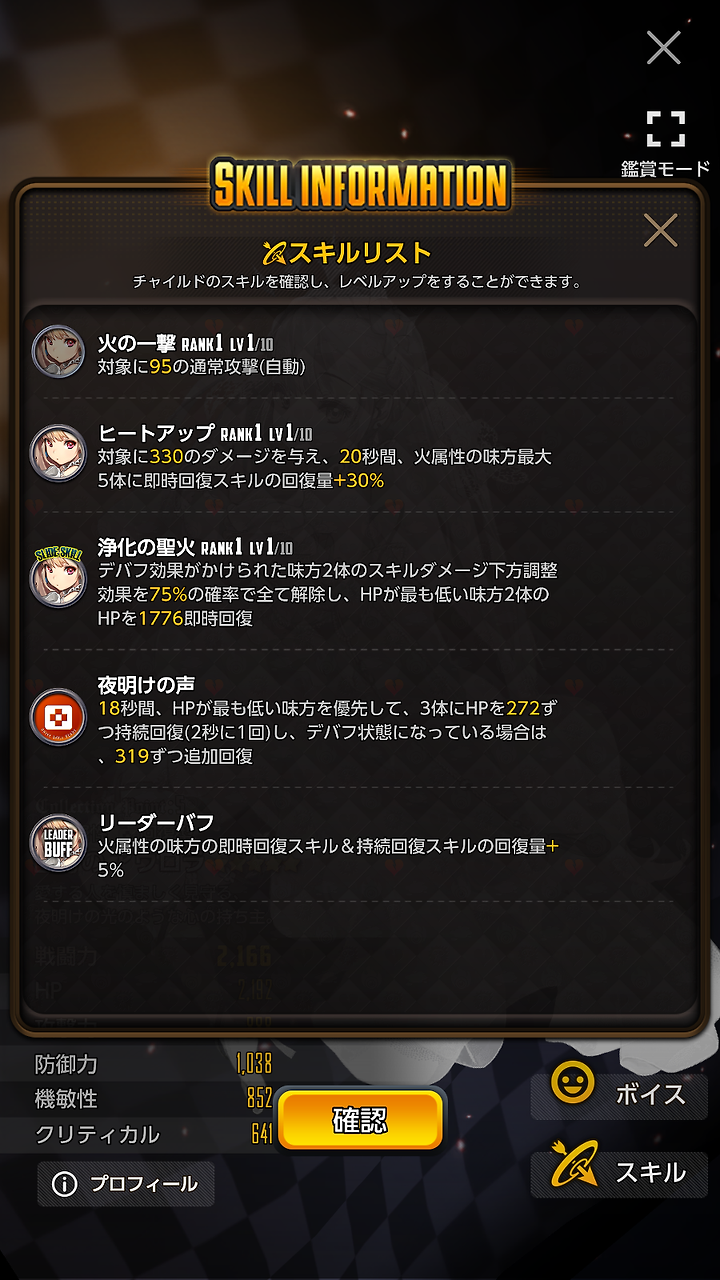Tap the info icon beside プロフィール
Image resolution: width=720 pixels, height=1280 pixels.
point(65,1184)
